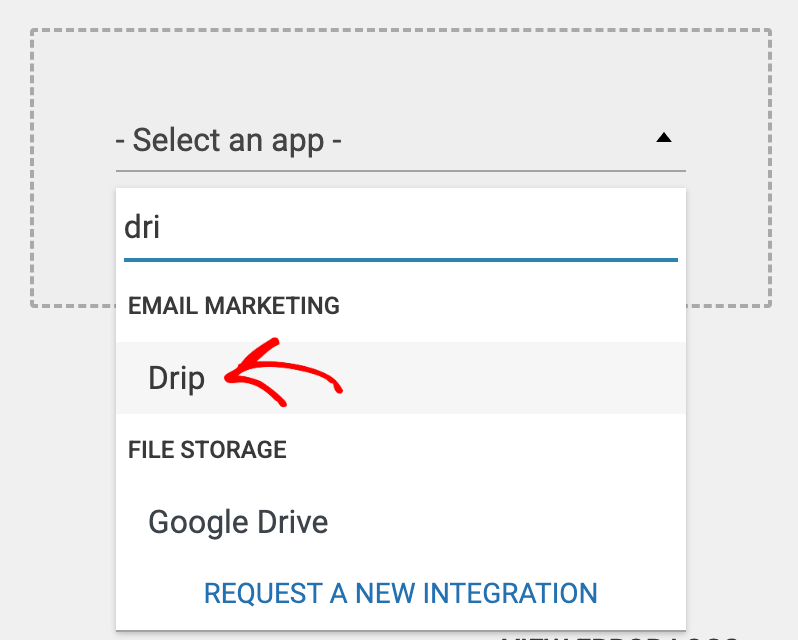Viewport: 798px width, 640px height.
Task: Click the FILE STORAGE category heading
Action: point(207,450)
